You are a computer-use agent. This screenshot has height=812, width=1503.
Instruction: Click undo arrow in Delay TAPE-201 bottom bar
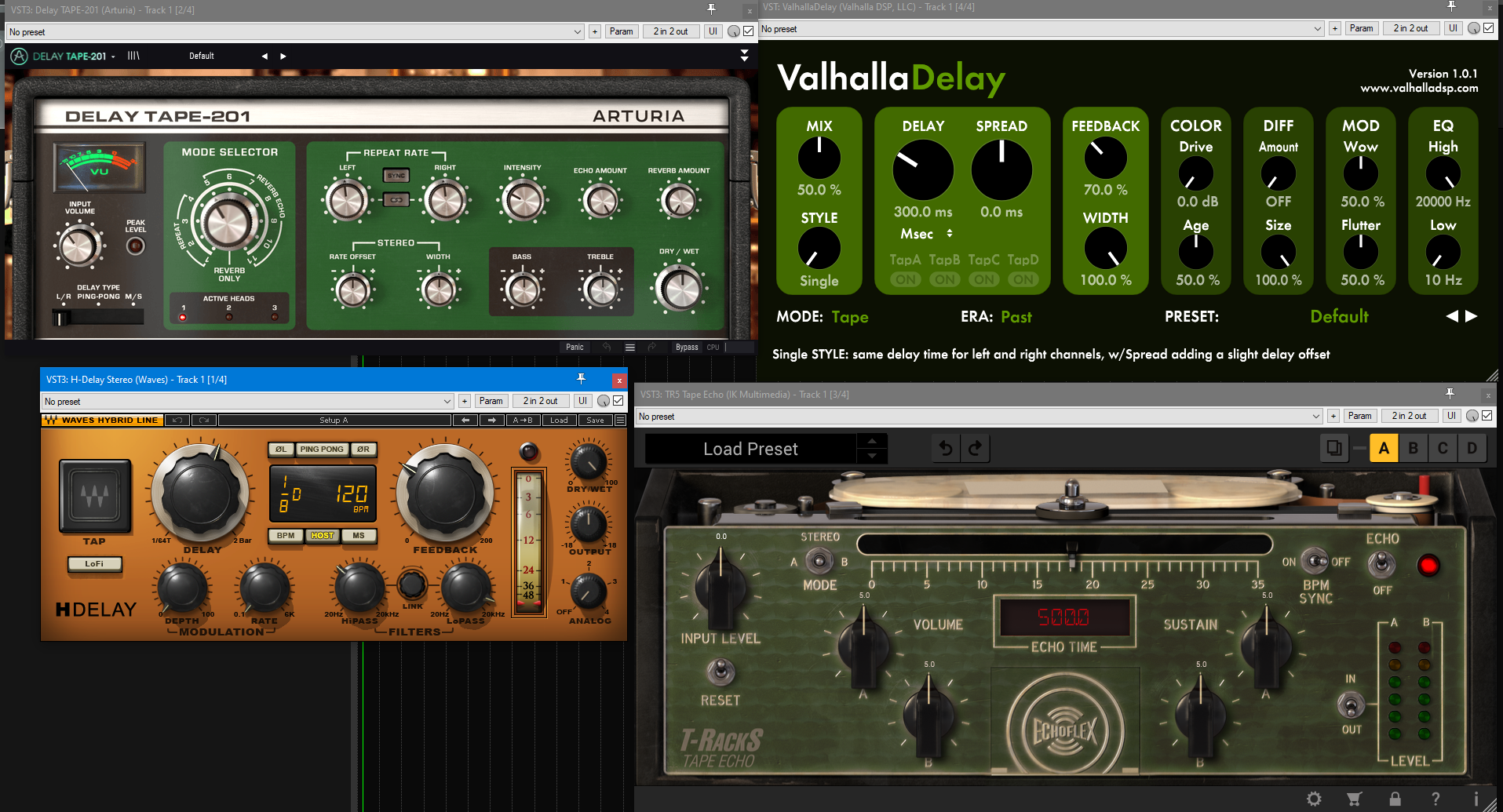[607, 347]
